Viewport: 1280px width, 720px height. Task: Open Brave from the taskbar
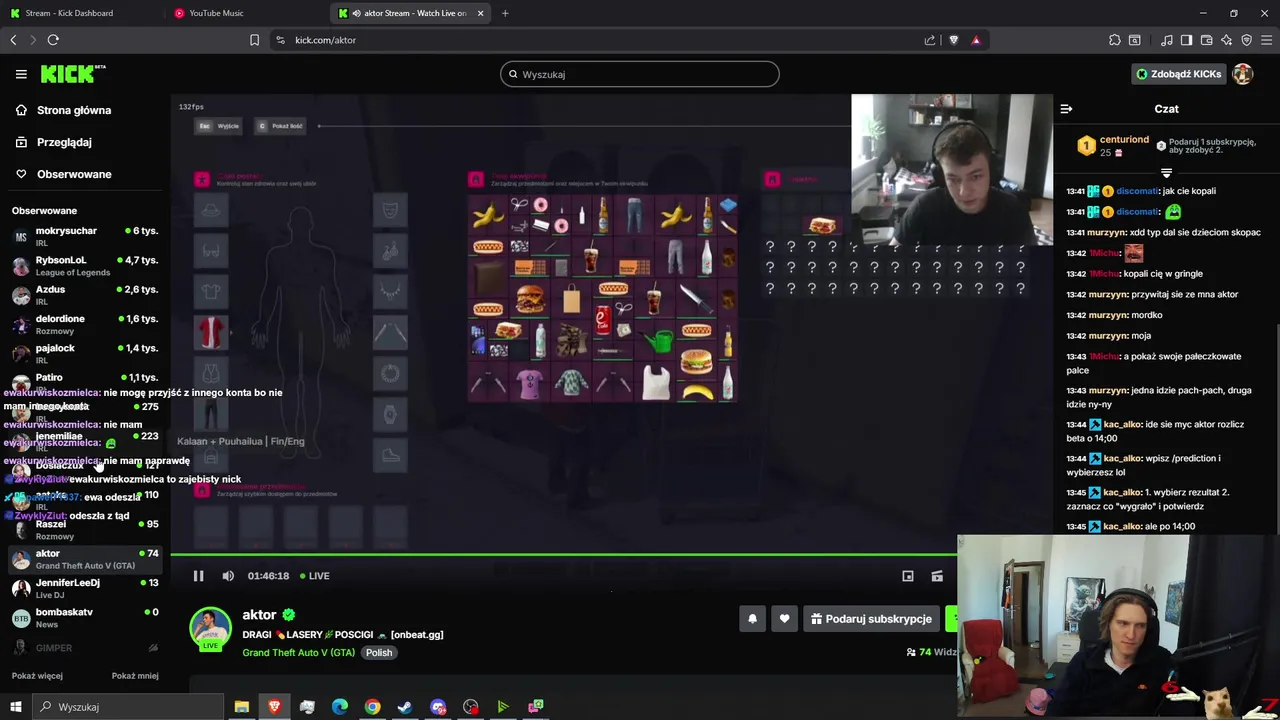coord(274,707)
